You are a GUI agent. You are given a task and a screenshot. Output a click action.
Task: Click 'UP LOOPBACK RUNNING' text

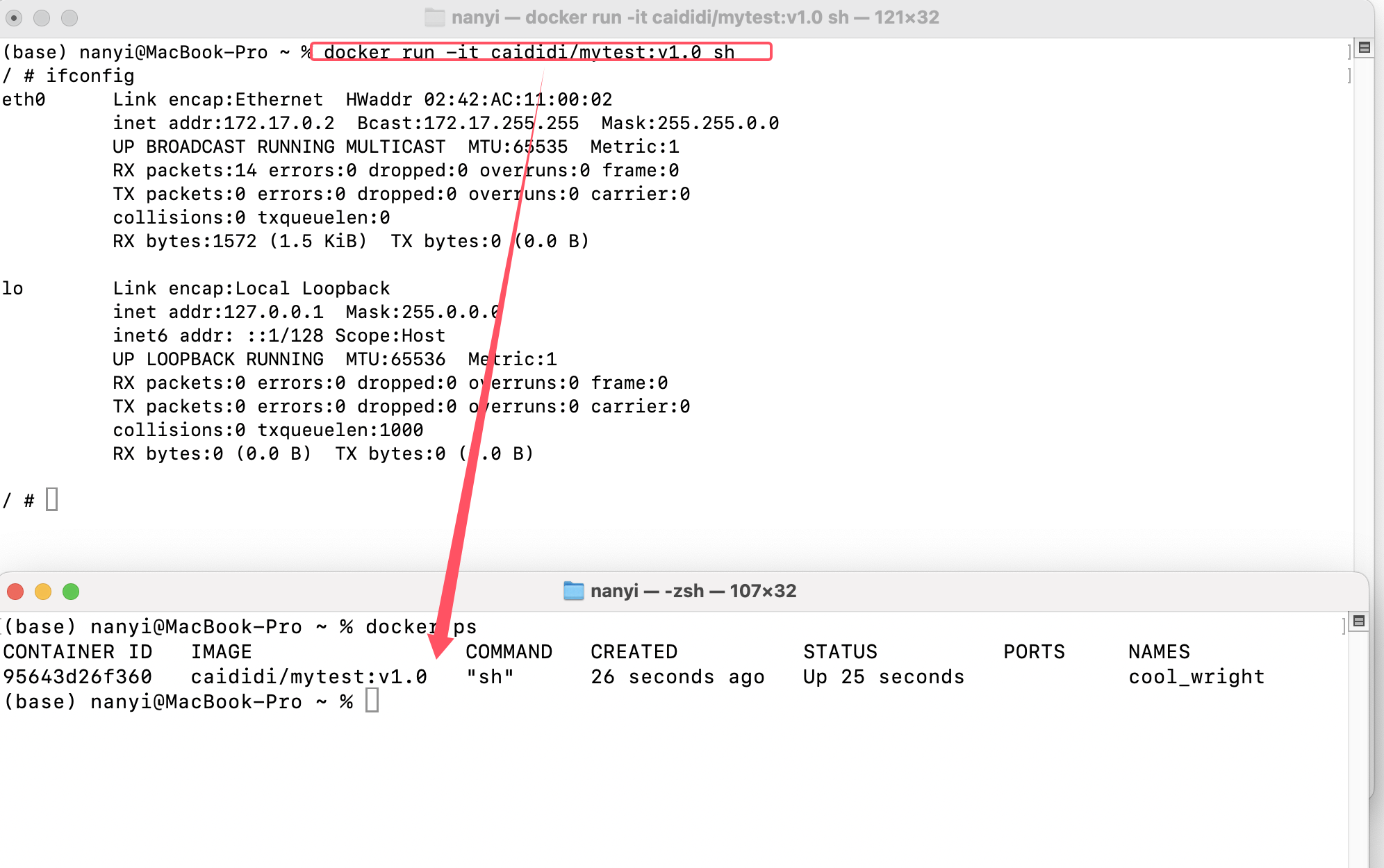[218, 359]
